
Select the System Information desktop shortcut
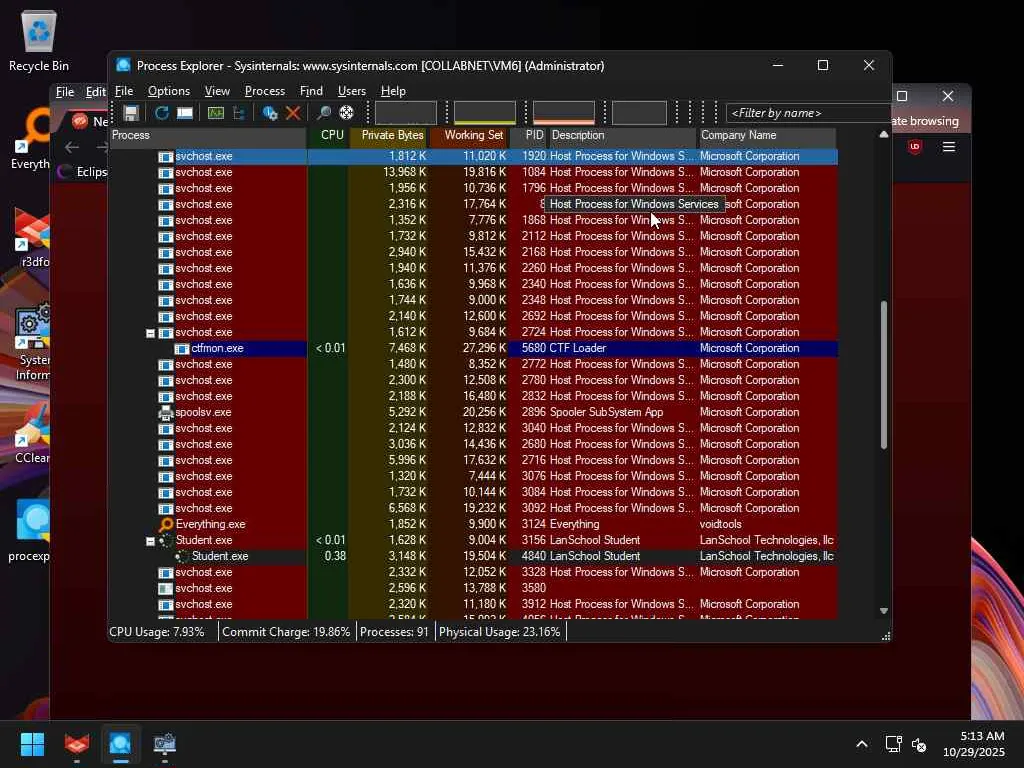pos(33,342)
